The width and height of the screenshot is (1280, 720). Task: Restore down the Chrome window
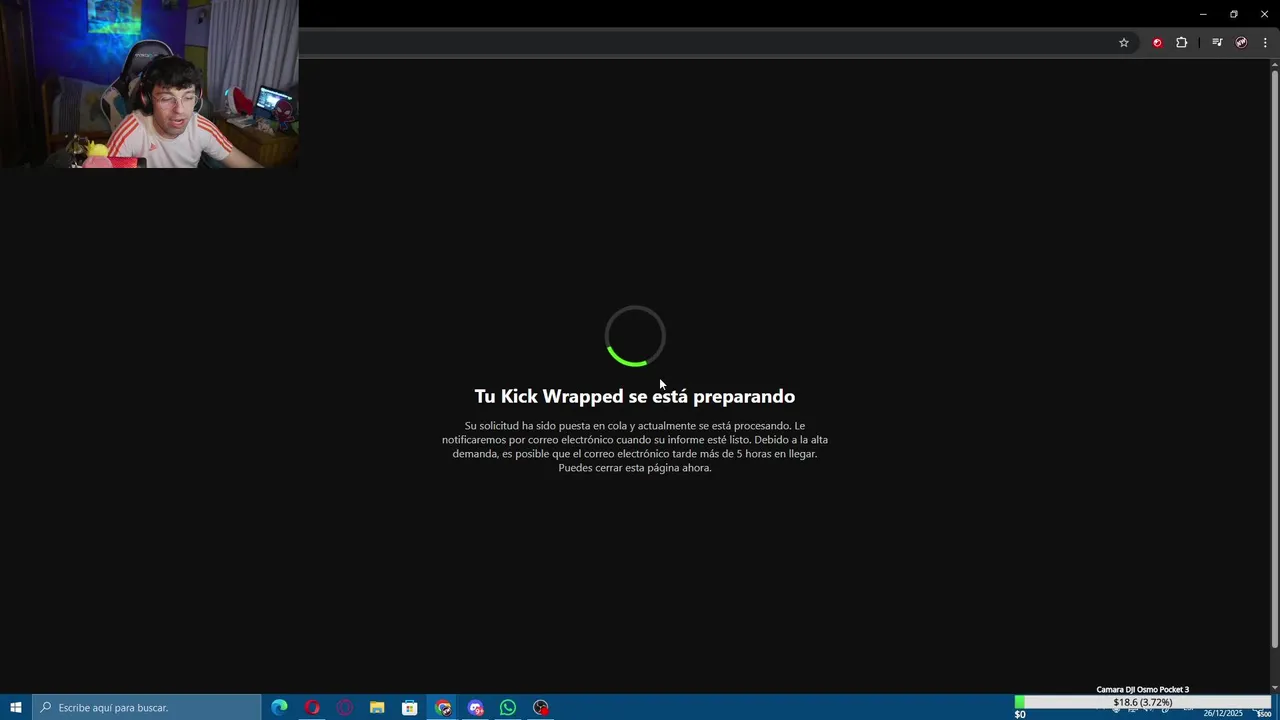pyautogui.click(x=1234, y=14)
